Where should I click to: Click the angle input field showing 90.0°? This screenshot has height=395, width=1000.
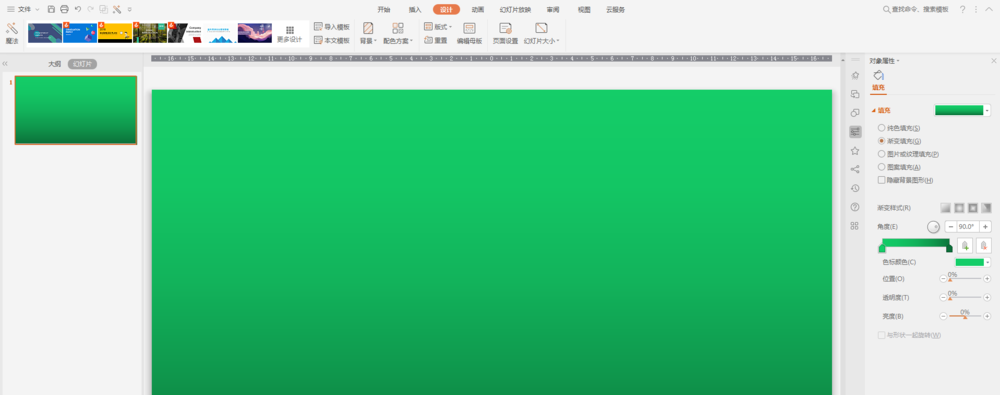pos(967,227)
